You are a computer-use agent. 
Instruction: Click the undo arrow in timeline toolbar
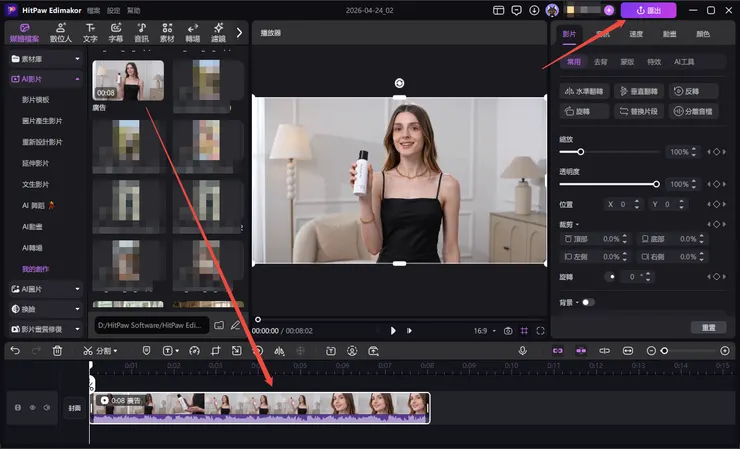(x=14, y=351)
